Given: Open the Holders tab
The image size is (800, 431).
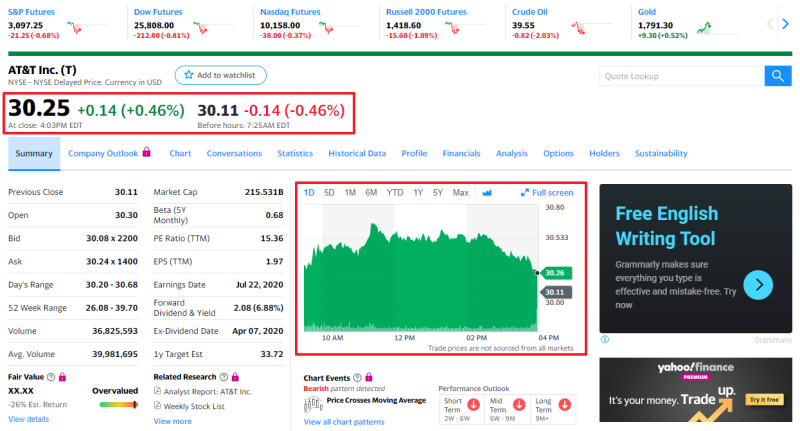Looking at the screenshot, I should (604, 154).
